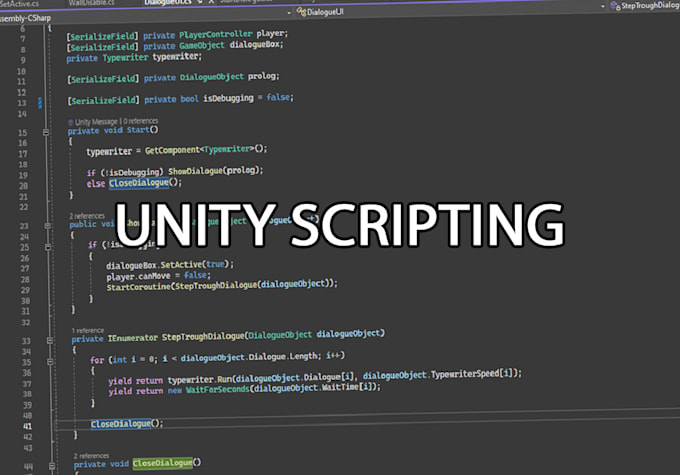Screen dimensions: 680x475
Task: Click the Typewriter type on line 9
Action: (125, 57)
